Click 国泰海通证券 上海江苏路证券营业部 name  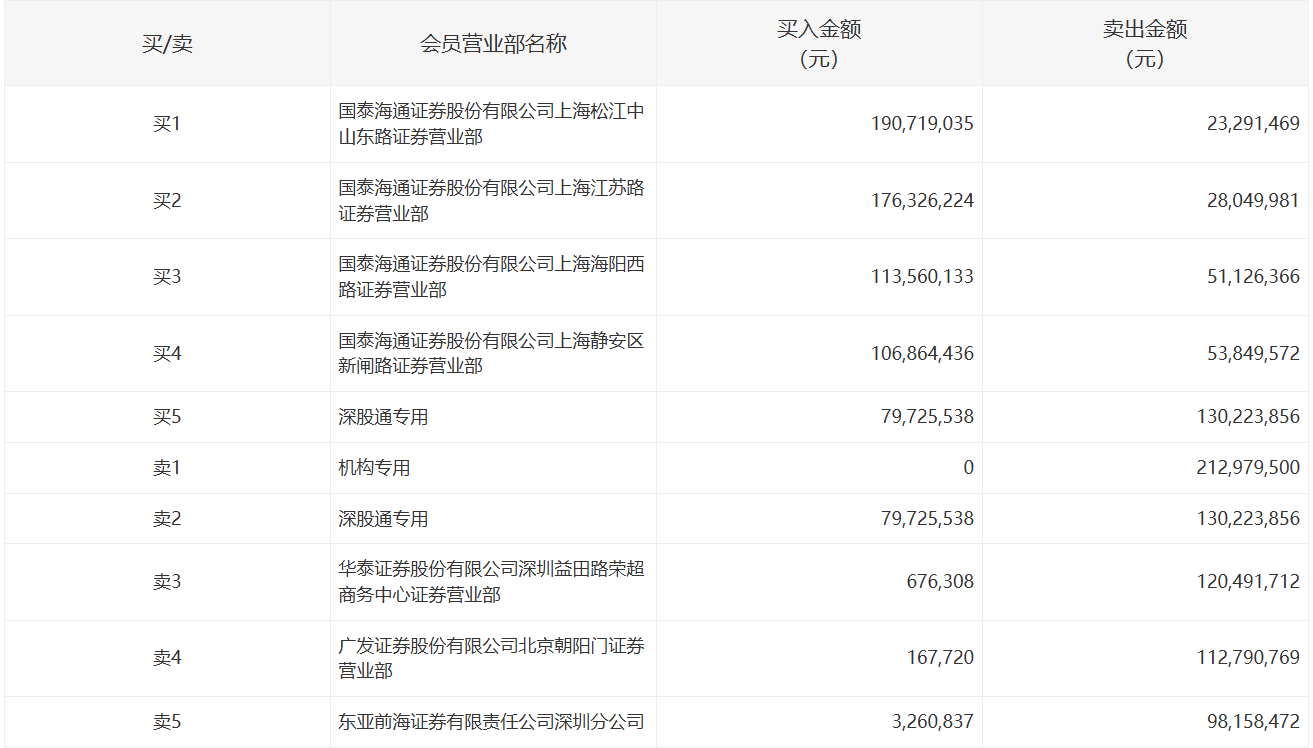click(x=491, y=201)
